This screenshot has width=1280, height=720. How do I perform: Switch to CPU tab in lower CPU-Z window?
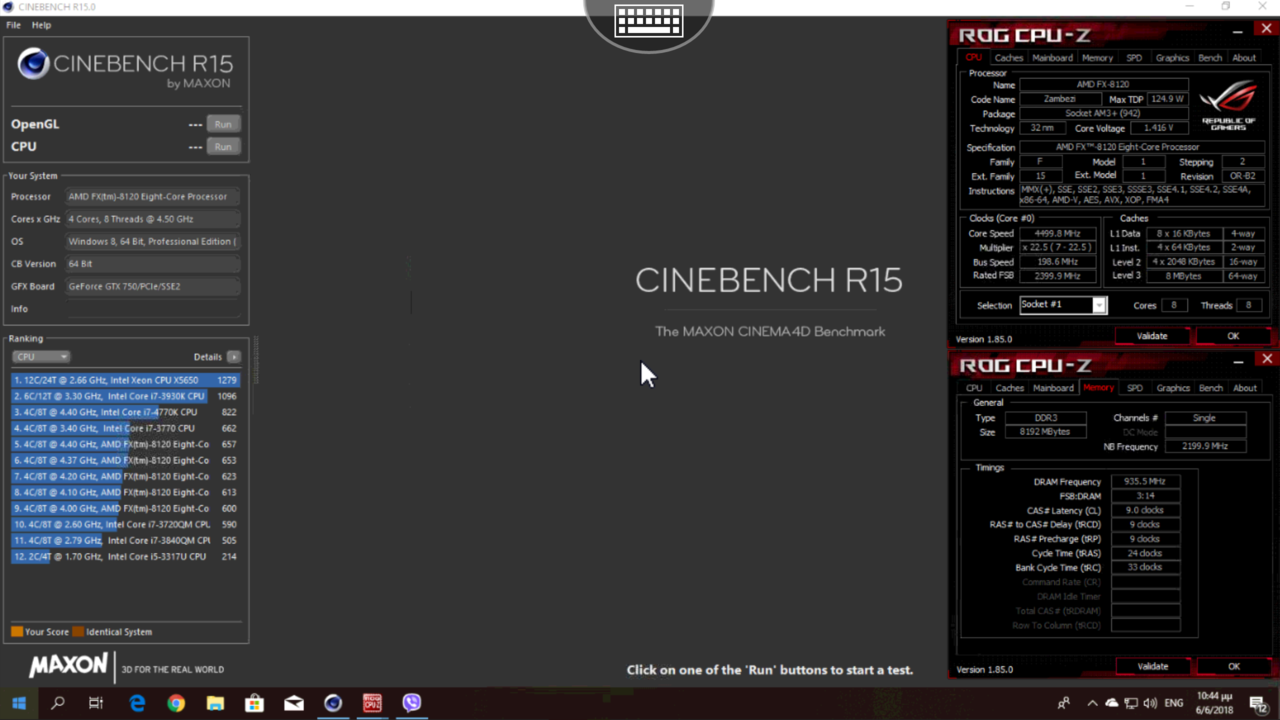click(974, 388)
